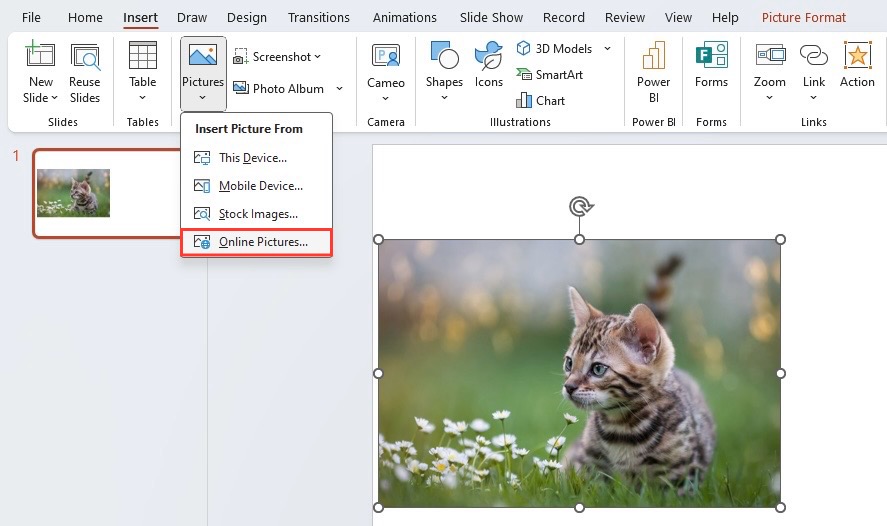
Task: Open the Shapes gallery
Action: pos(444,72)
